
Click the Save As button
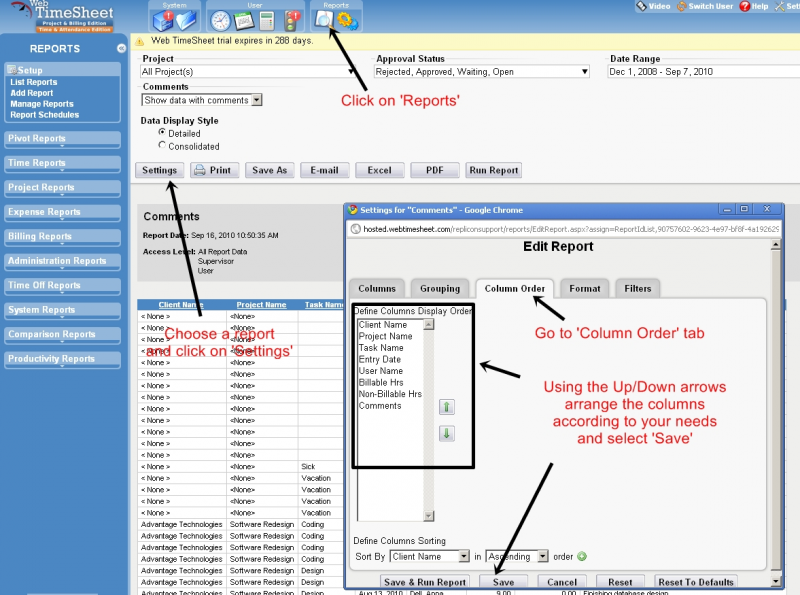click(x=269, y=170)
